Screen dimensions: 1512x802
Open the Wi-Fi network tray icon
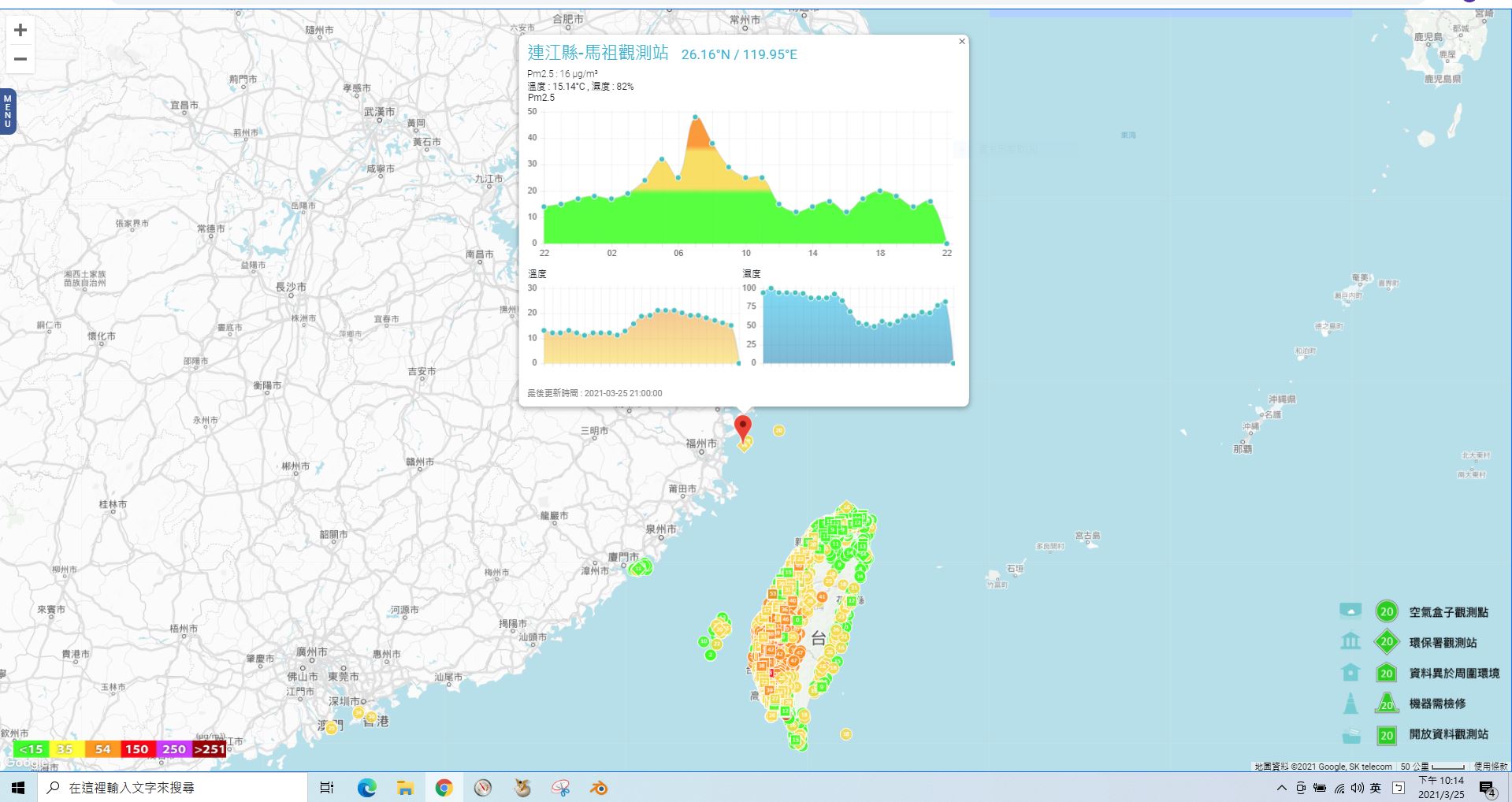tap(1339, 788)
